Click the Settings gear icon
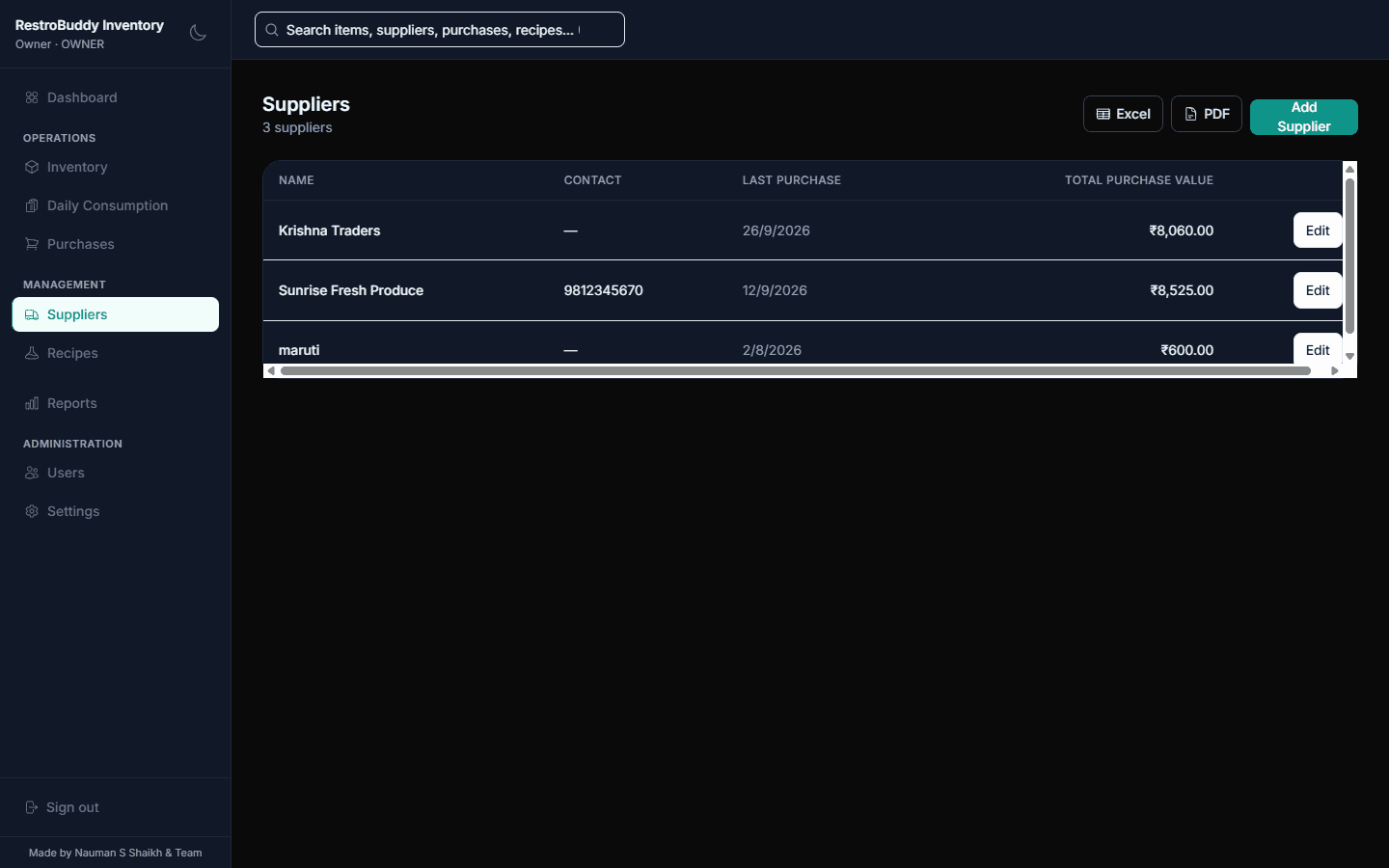This screenshot has height=868, width=1389. pos(32,511)
